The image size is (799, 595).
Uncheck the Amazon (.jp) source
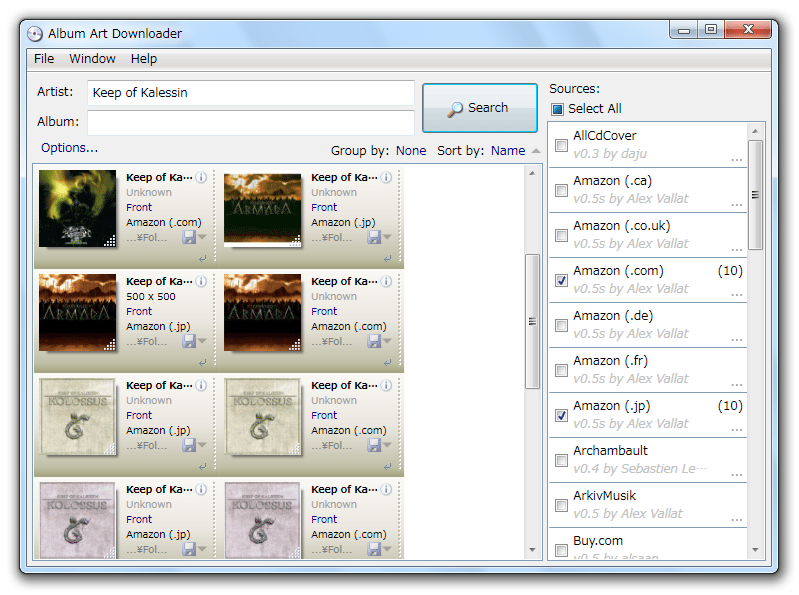561,415
